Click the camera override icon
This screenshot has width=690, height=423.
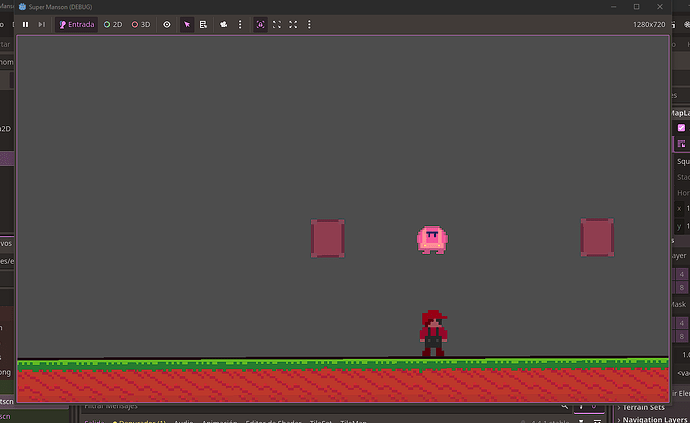[x=224, y=25]
